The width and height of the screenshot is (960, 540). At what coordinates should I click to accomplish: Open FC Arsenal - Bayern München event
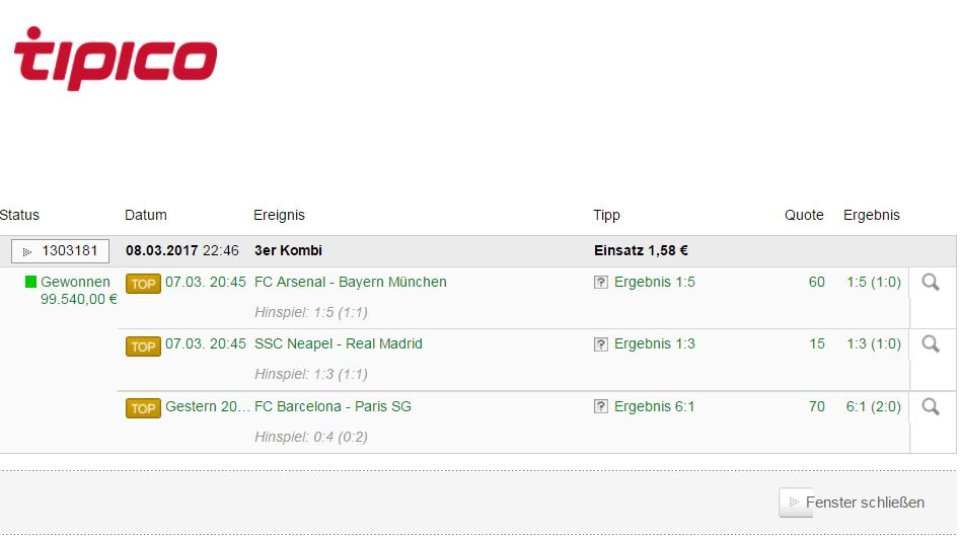pyautogui.click(x=350, y=282)
